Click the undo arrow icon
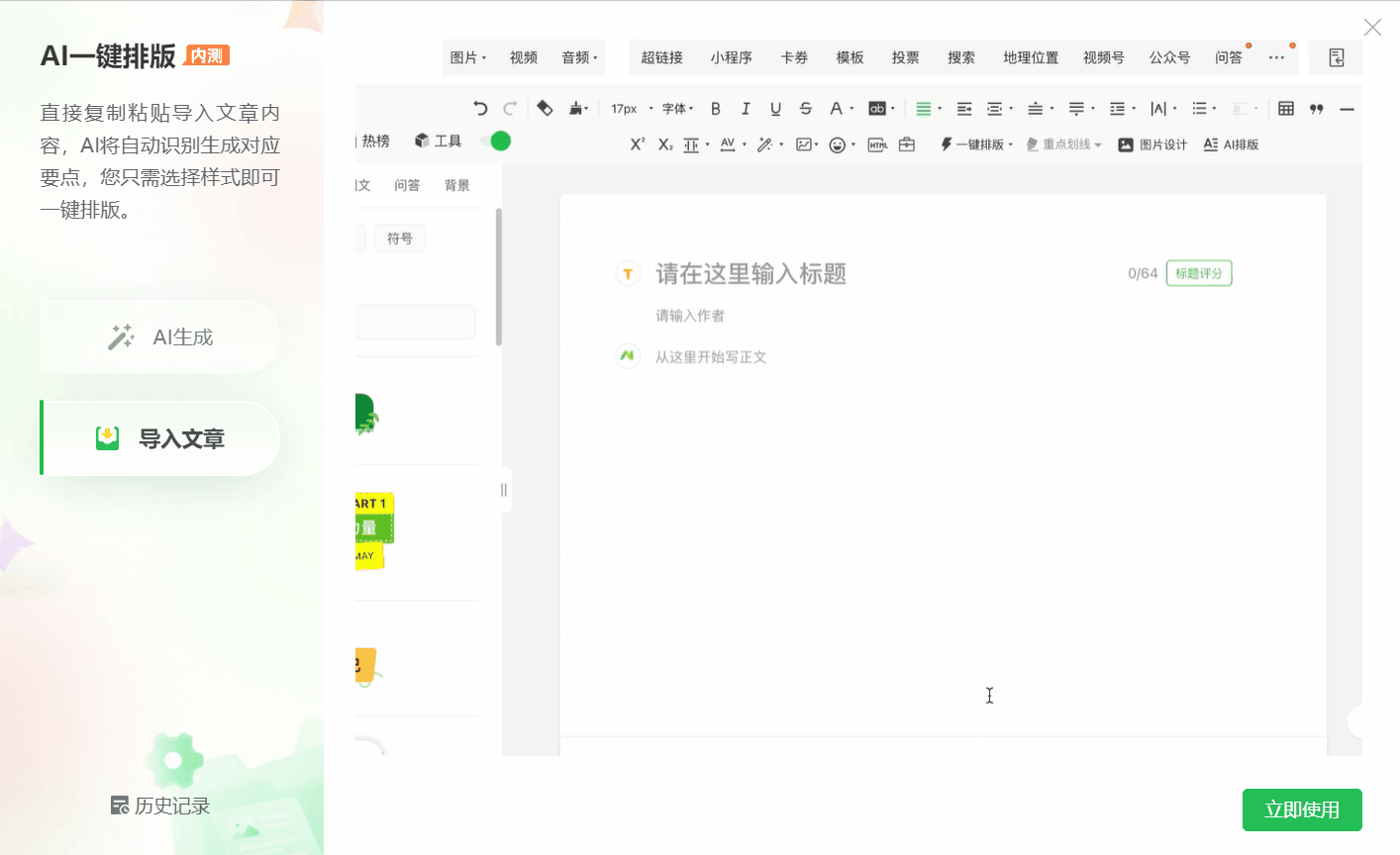Viewport: 1400px width, 855px height. (480, 109)
